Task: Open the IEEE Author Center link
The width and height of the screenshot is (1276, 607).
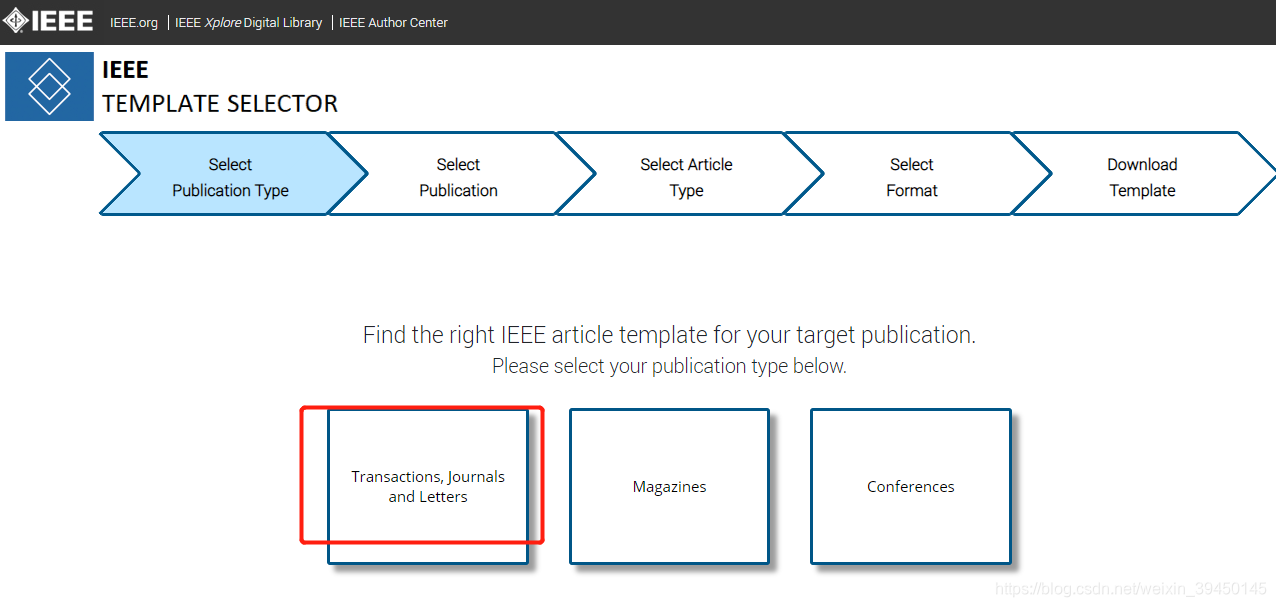Action: coord(393,22)
